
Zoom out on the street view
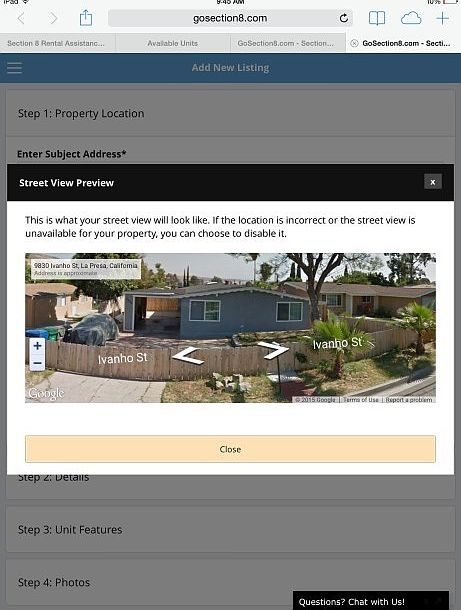37,363
